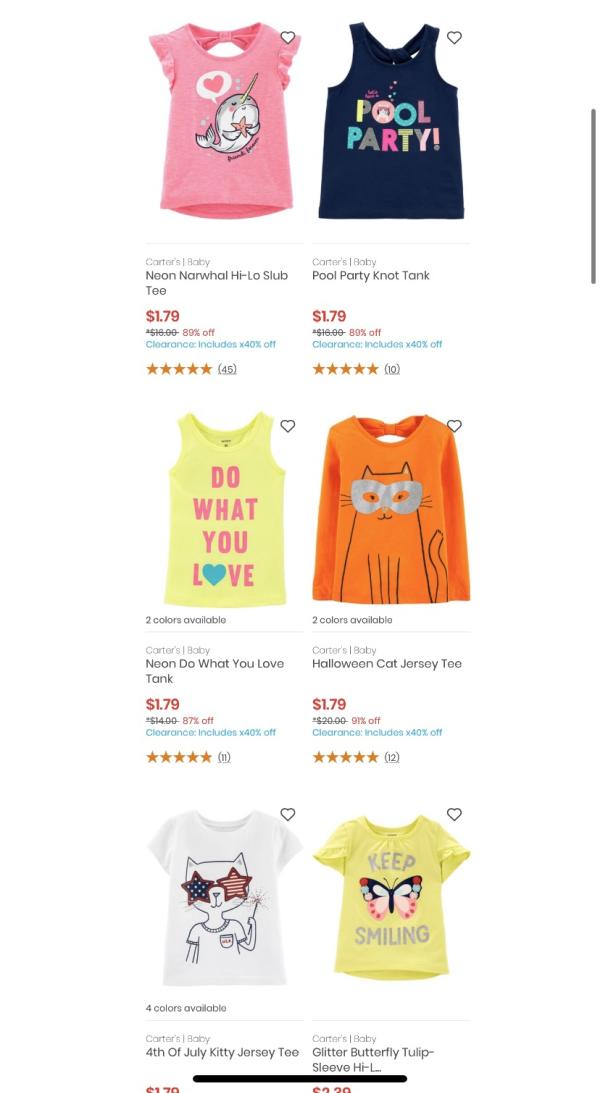This screenshot has height=1093, width=600.
Task: Tap the Keep Smiling butterfly tee image
Action: [x=391, y=898]
